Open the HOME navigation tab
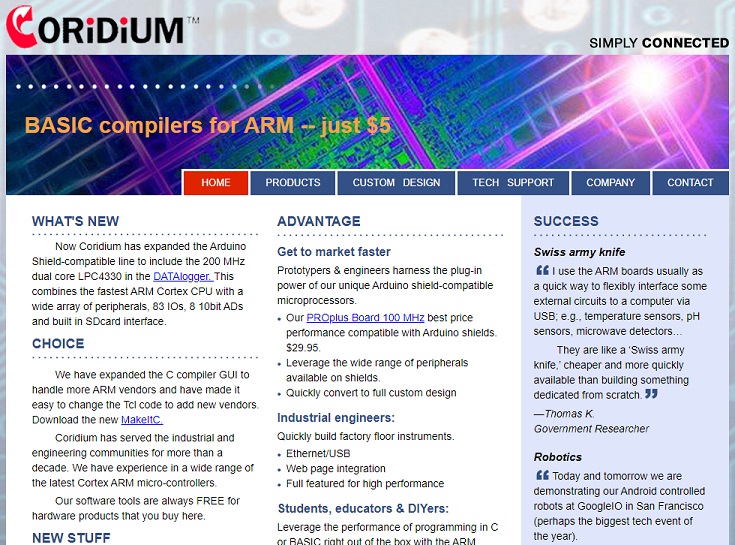Image resolution: width=735 pixels, height=545 pixels. click(x=215, y=183)
